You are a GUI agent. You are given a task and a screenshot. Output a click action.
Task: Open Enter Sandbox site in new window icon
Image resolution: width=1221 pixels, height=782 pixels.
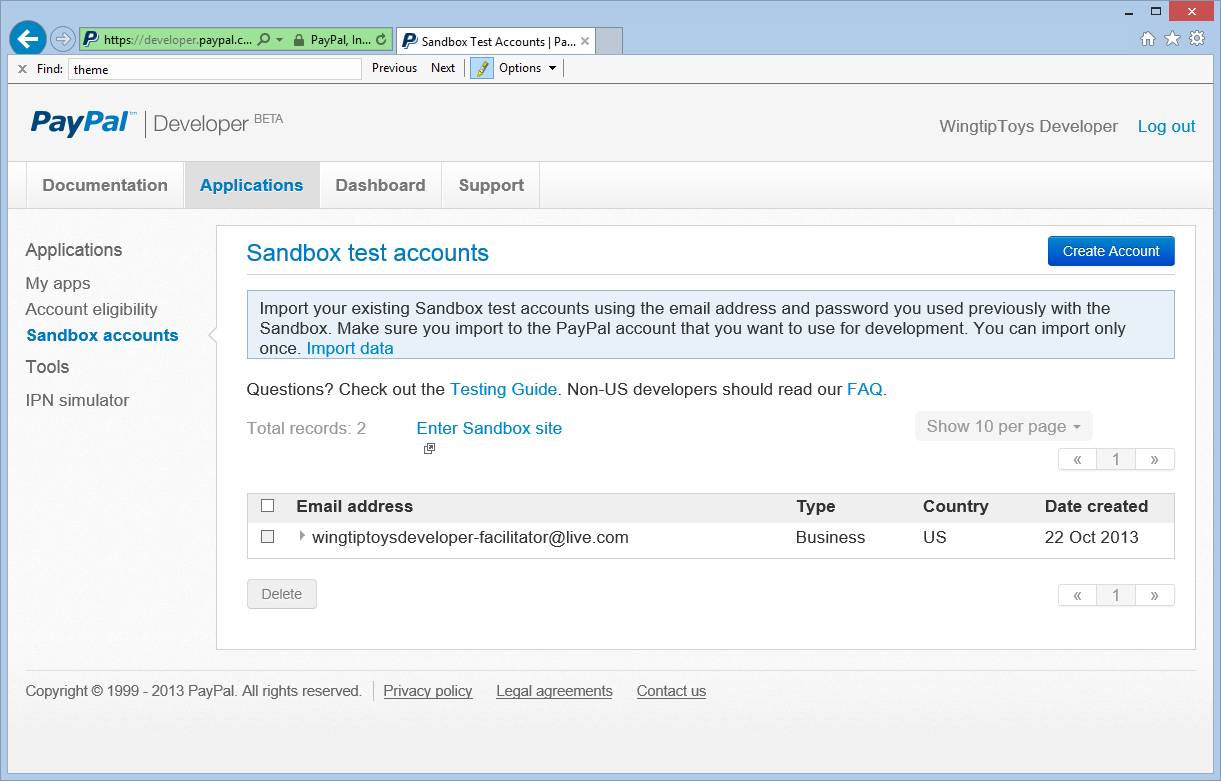tap(429, 448)
